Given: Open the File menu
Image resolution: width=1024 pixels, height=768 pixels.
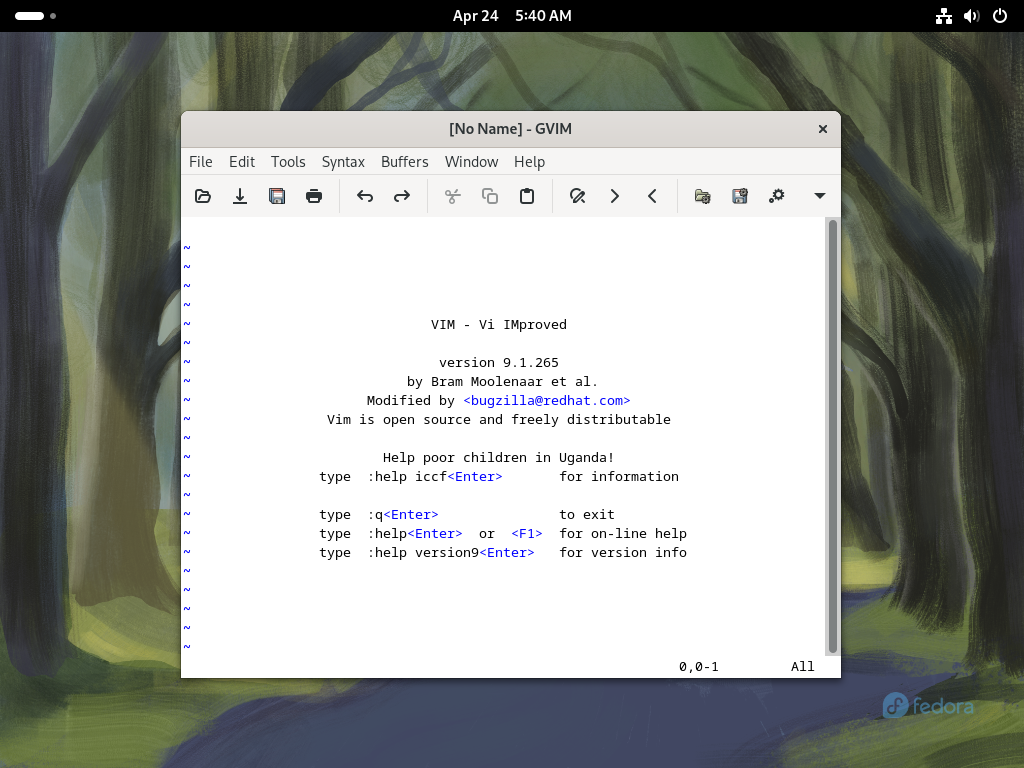Looking at the screenshot, I should point(200,161).
